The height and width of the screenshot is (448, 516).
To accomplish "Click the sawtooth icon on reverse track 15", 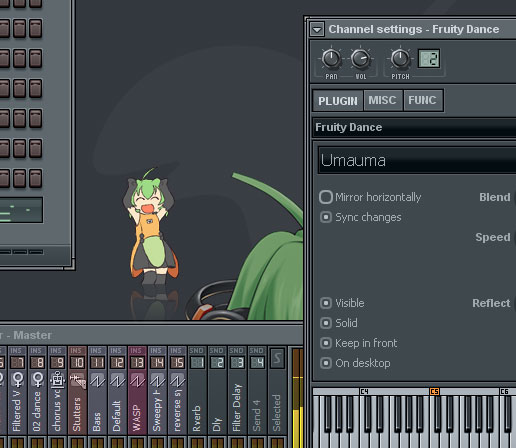I will (177, 380).
